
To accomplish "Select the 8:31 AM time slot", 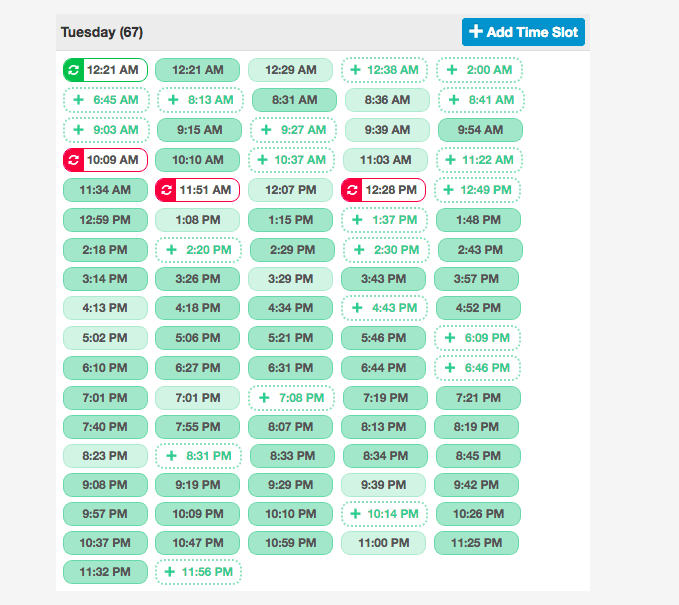I will (294, 100).
